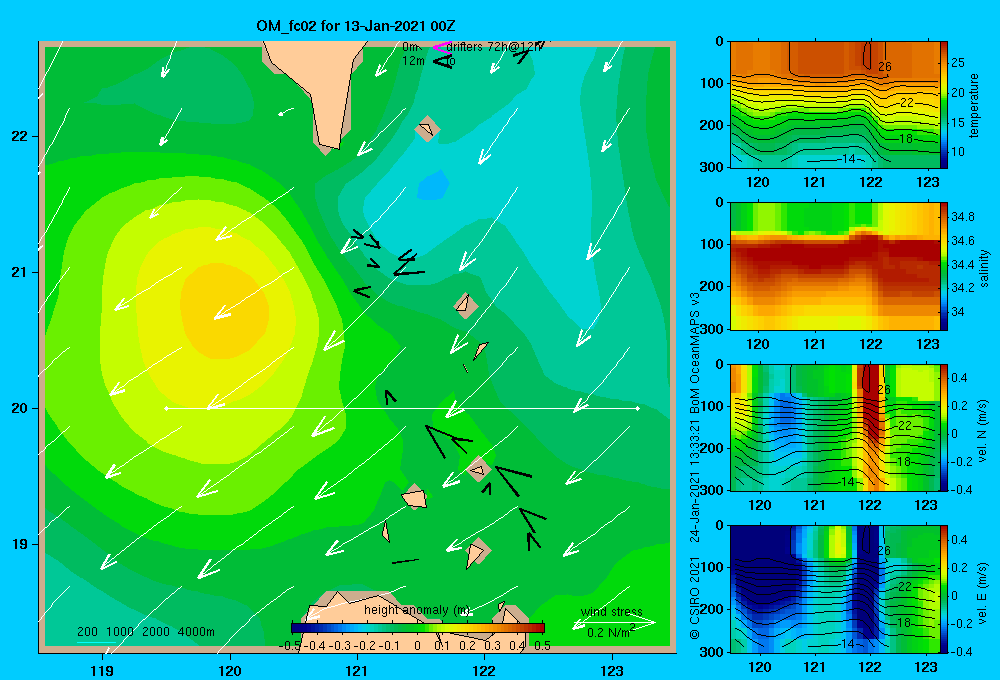Click the '0.2 N/m' wind stress value

pyautogui.click(x=608, y=632)
